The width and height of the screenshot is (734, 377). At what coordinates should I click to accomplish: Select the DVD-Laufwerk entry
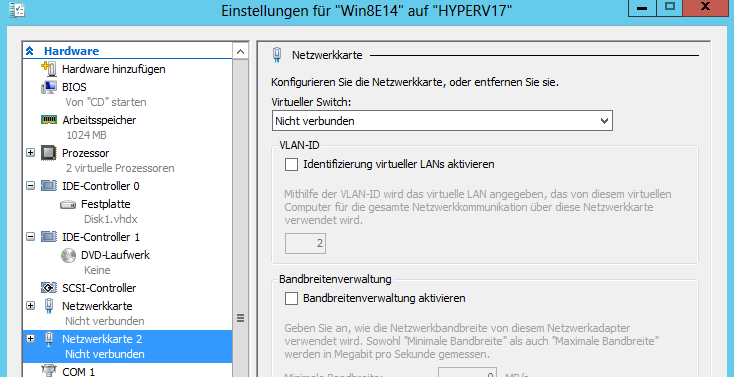pos(115,255)
